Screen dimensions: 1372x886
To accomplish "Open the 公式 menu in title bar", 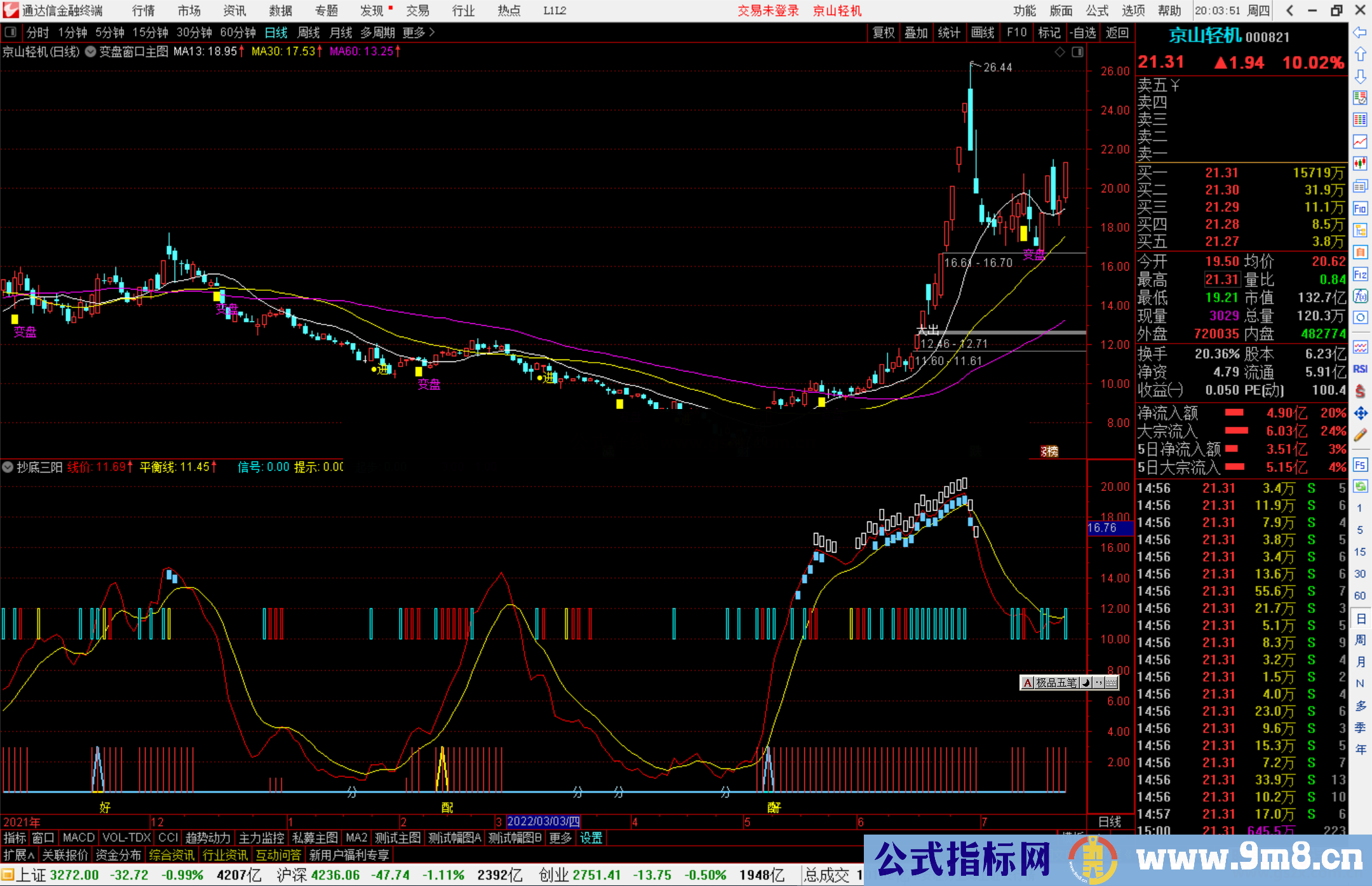I will pyautogui.click(x=1097, y=10).
